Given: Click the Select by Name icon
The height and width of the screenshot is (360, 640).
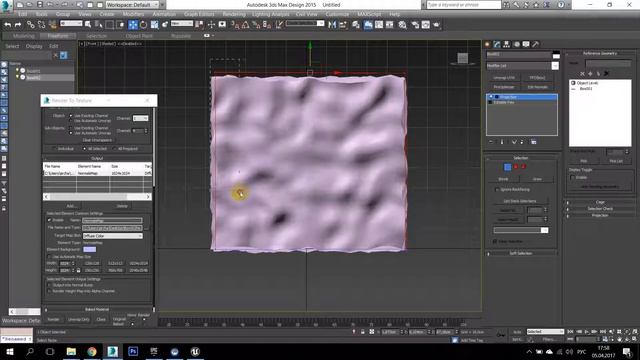Looking at the screenshot, I should click(x=98, y=25).
